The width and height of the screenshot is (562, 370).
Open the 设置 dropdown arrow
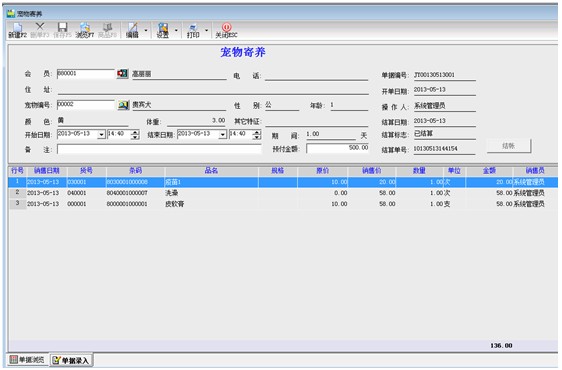click(176, 31)
